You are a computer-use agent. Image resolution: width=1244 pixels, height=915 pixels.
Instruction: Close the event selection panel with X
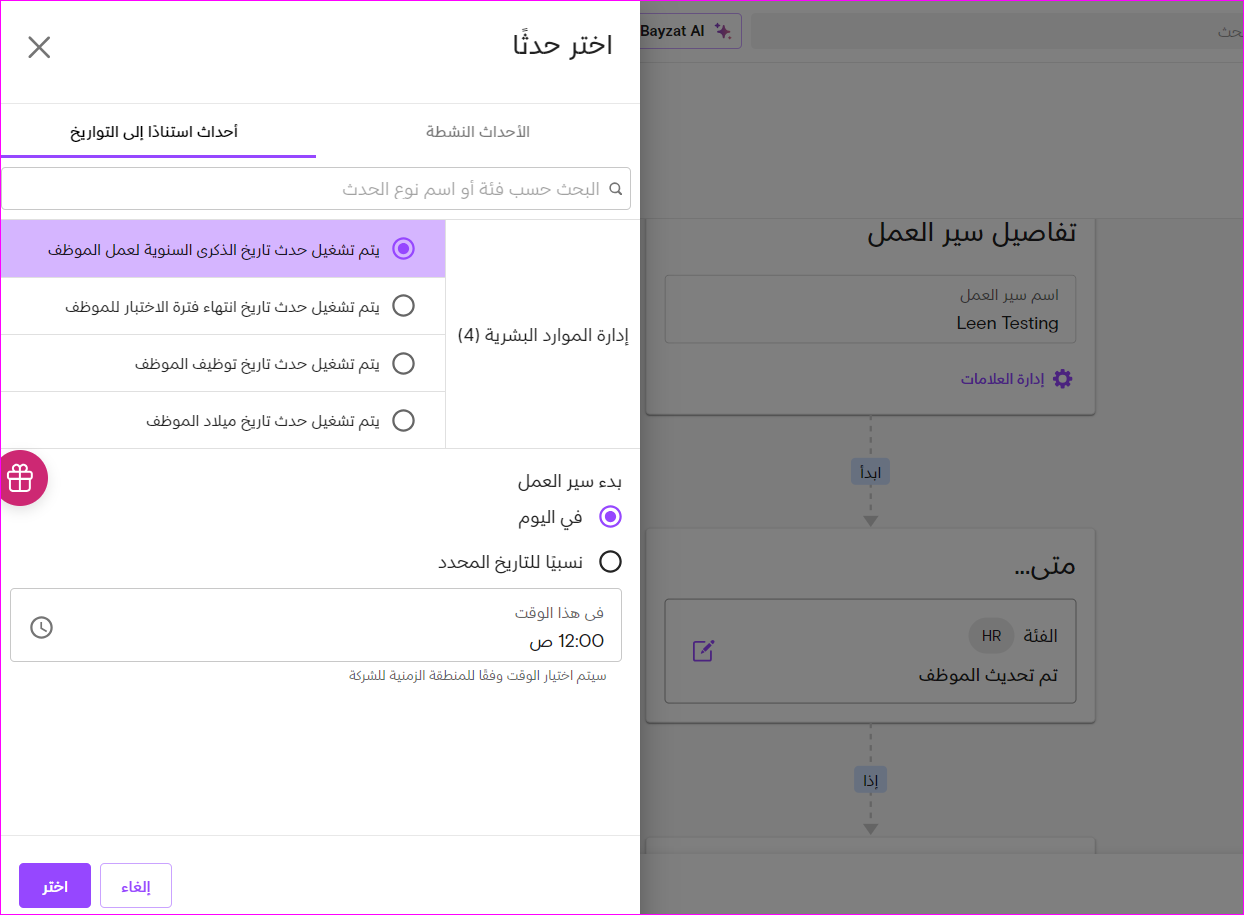coord(39,47)
